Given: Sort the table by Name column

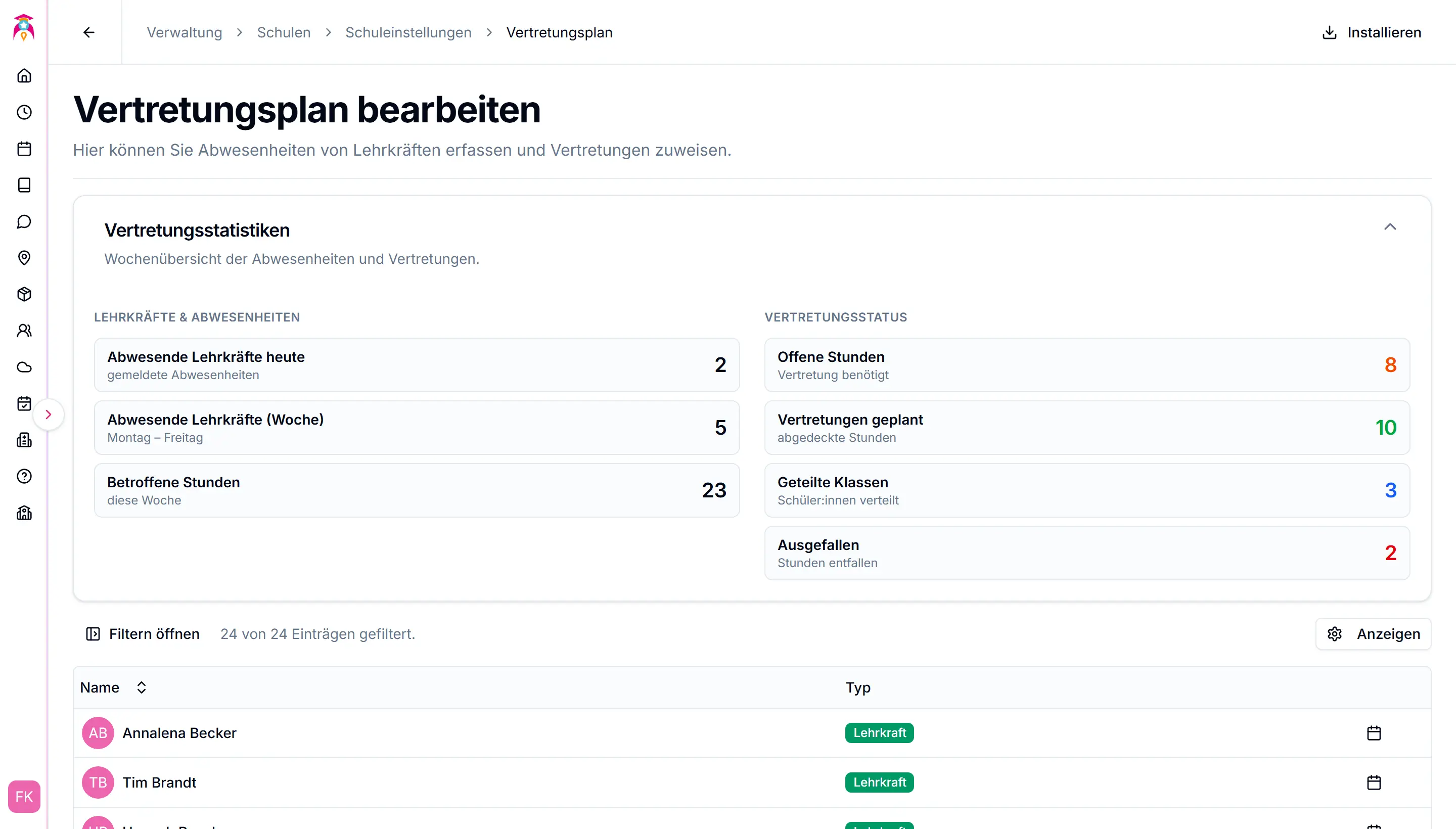Looking at the screenshot, I should [141, 687].
